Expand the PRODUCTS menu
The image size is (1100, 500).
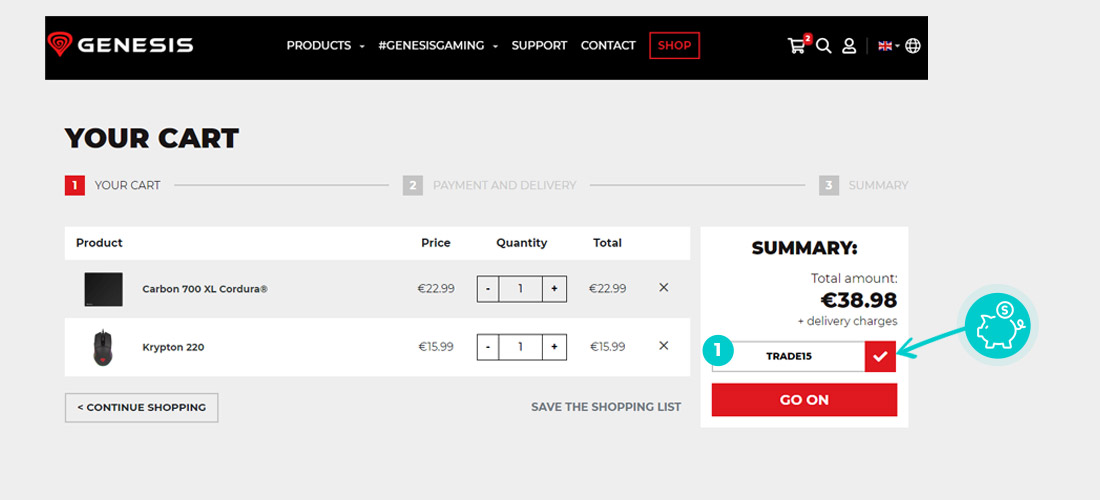[326, 46]
